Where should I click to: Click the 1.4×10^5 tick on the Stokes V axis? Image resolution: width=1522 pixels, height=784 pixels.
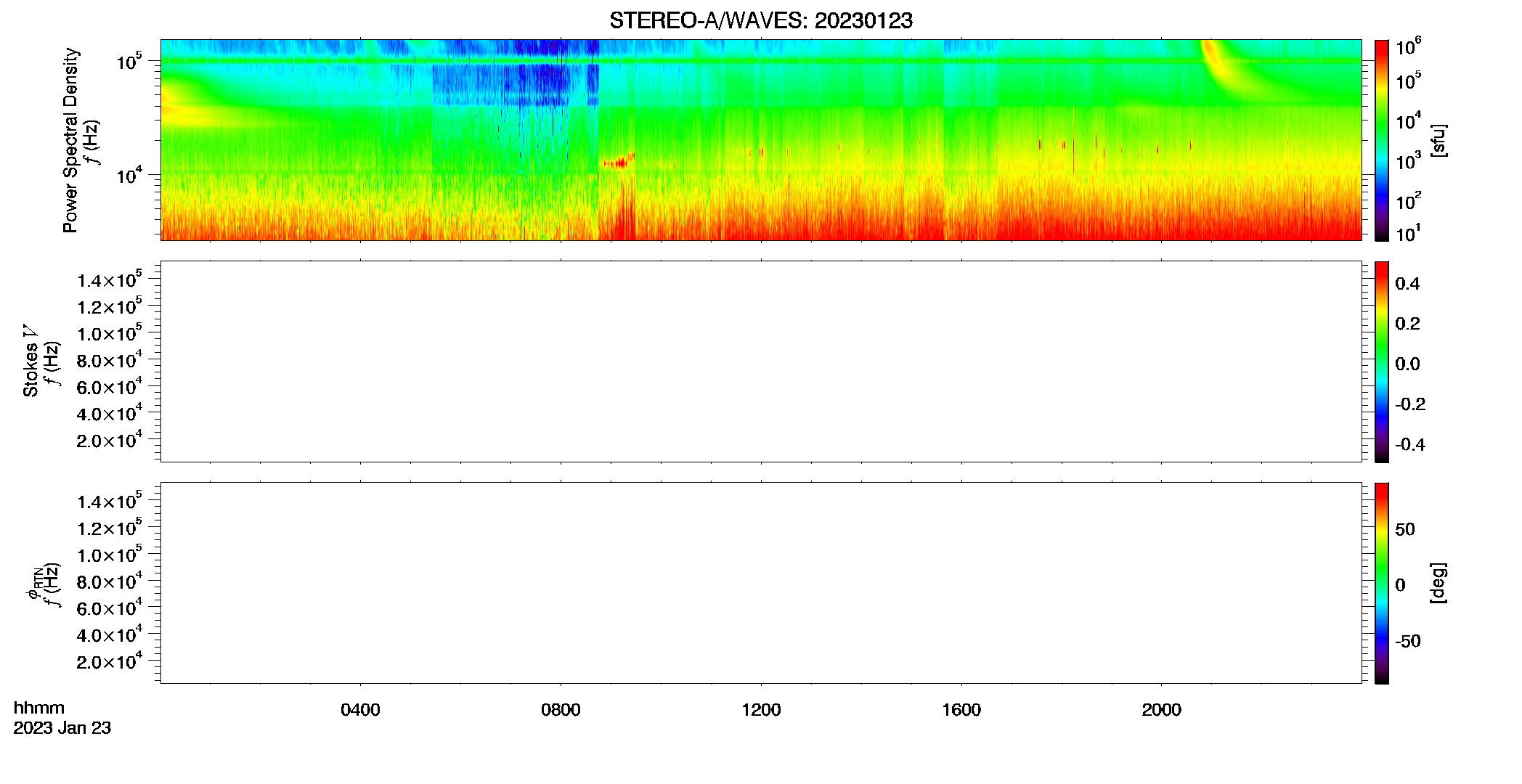(x=110, y=280)
